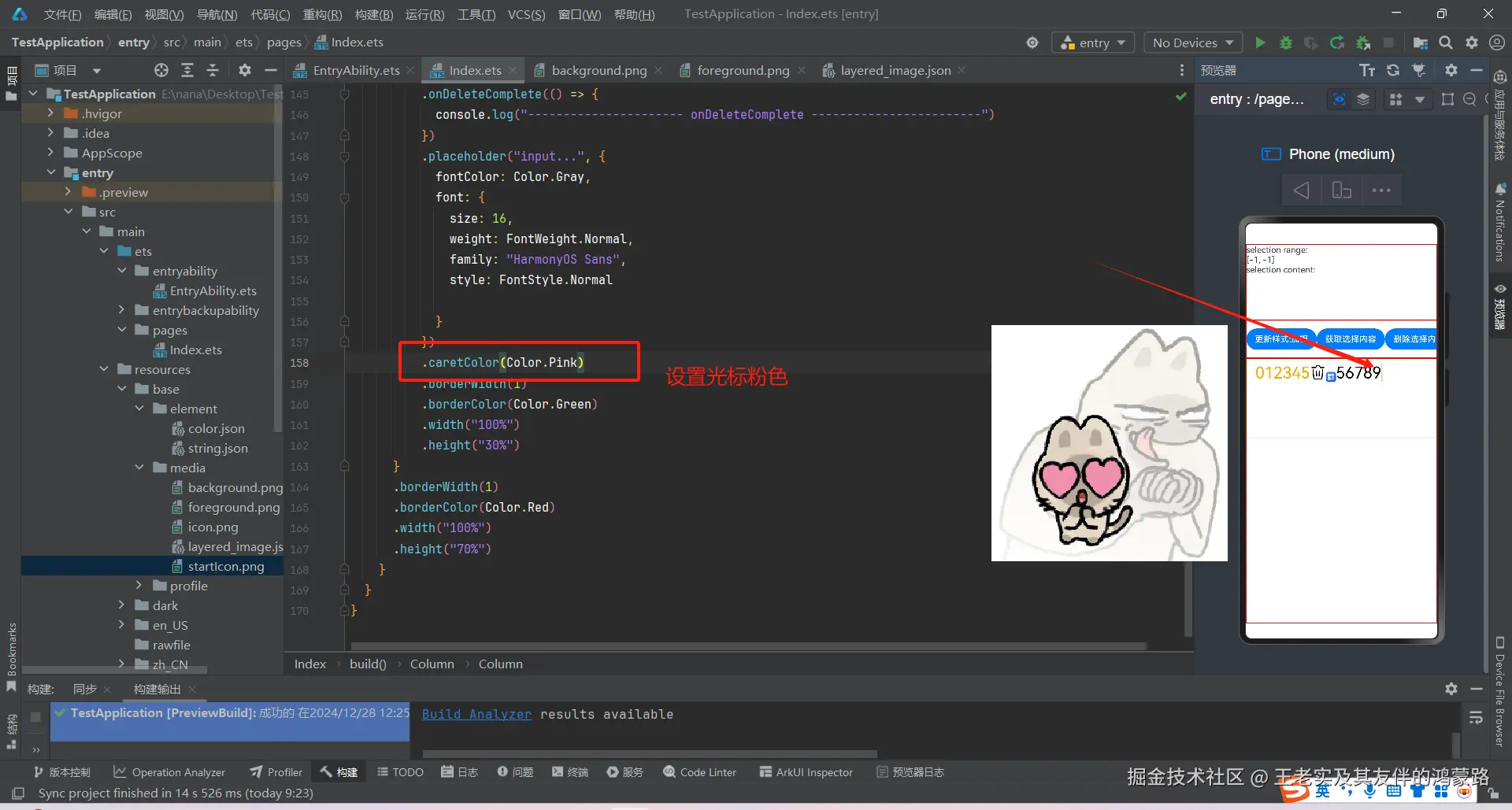Toggle the component layers view in previewer
Viewport: 1512px width, 810px height.
1363,99
